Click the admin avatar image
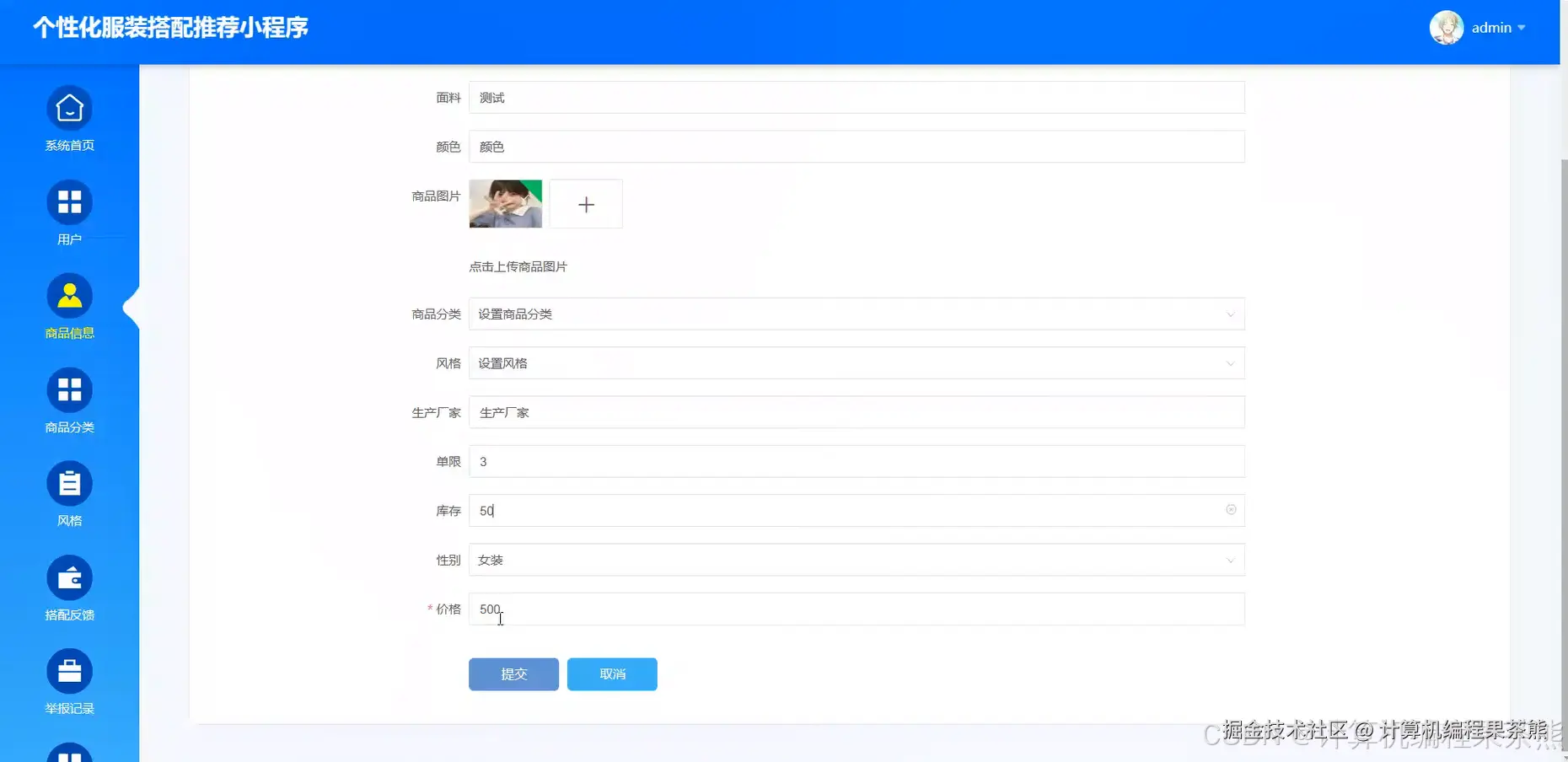1568x762 pixels. point(1447,27)
